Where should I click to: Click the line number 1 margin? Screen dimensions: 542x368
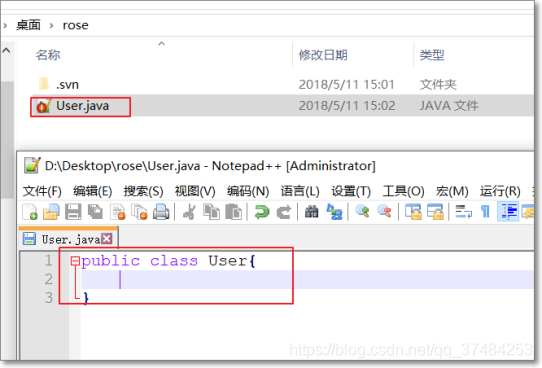tap(49, 261)
